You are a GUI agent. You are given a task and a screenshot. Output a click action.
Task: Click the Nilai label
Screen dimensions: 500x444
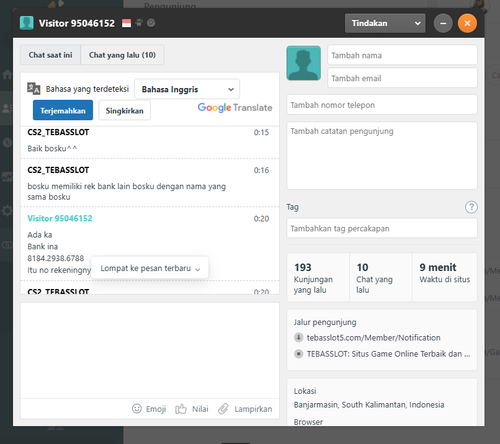click(x=200, y=409)
